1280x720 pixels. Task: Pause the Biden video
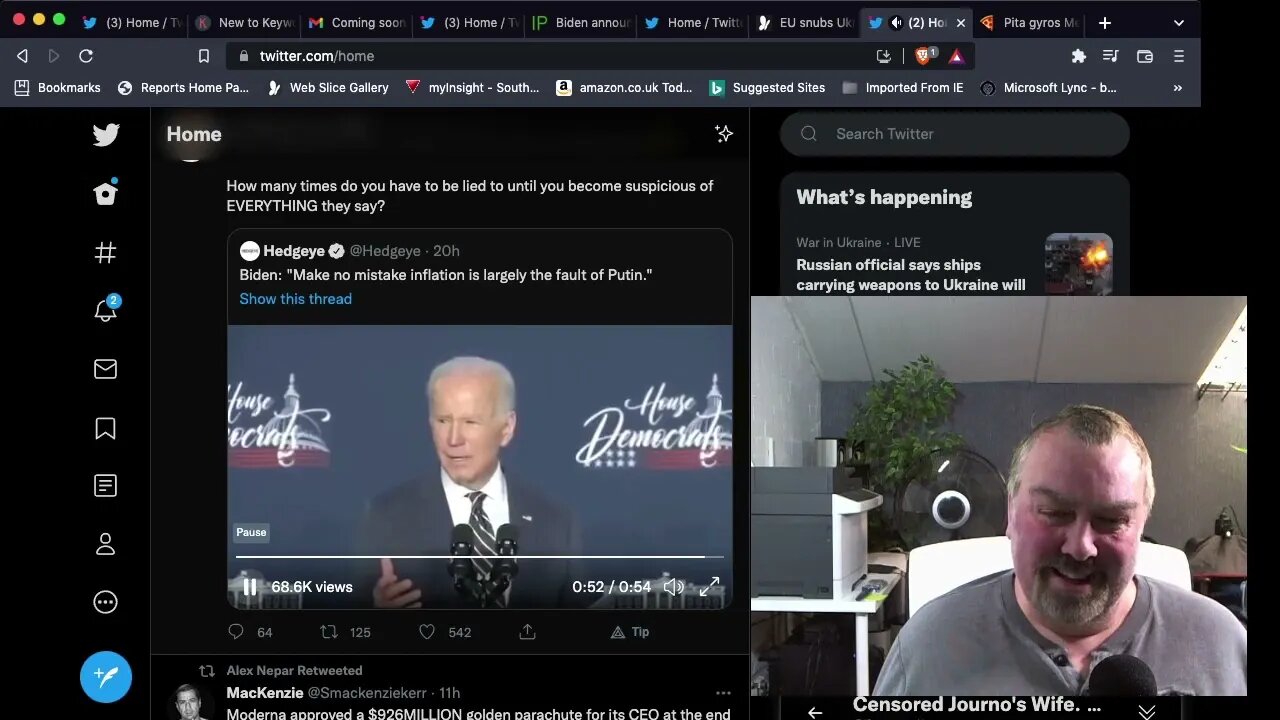[250, 587]
